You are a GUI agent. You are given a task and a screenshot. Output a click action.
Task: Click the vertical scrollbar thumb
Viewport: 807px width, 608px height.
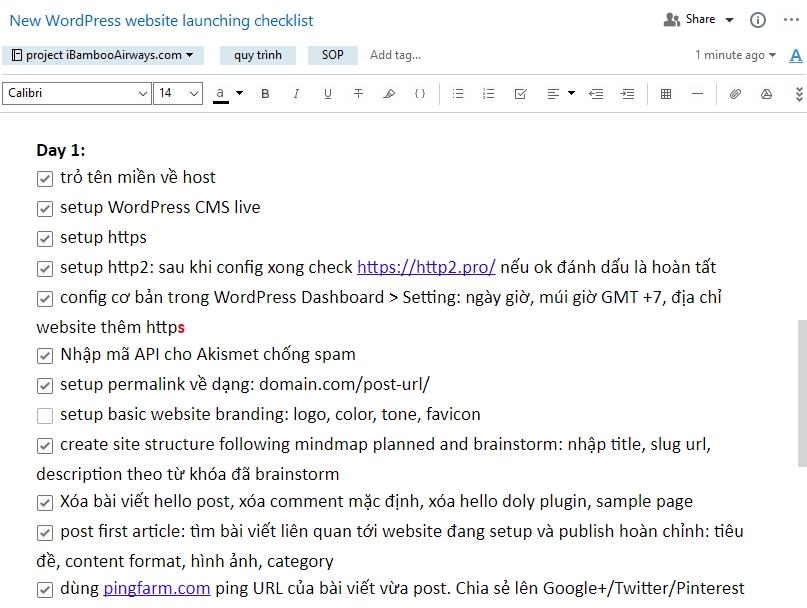tap(802, 393)
